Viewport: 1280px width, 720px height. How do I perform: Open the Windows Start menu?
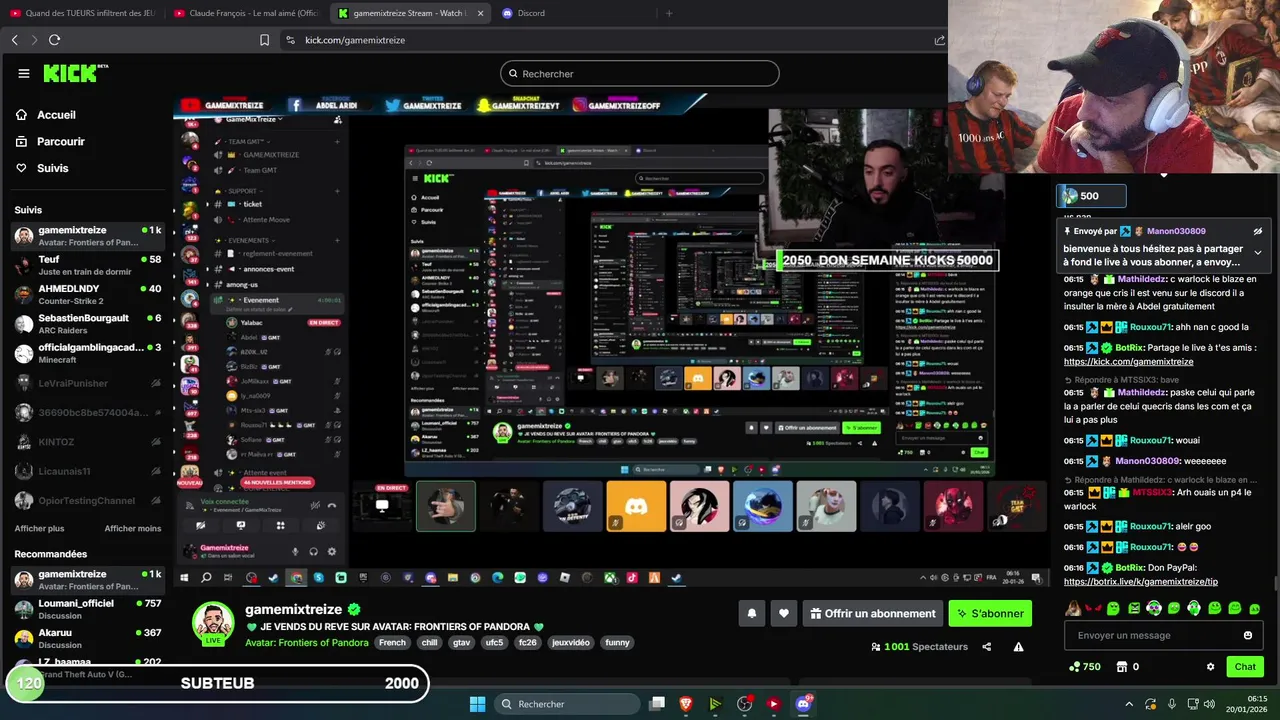[477, 704]
